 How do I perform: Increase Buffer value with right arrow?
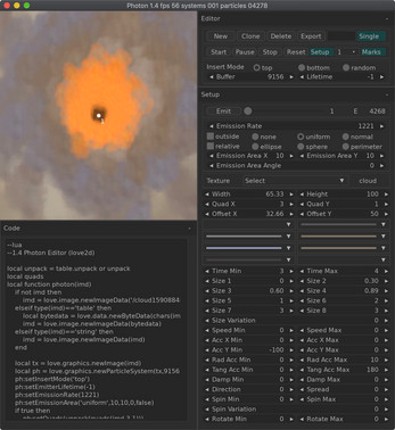pyautogui.click(x=292, y=77)
